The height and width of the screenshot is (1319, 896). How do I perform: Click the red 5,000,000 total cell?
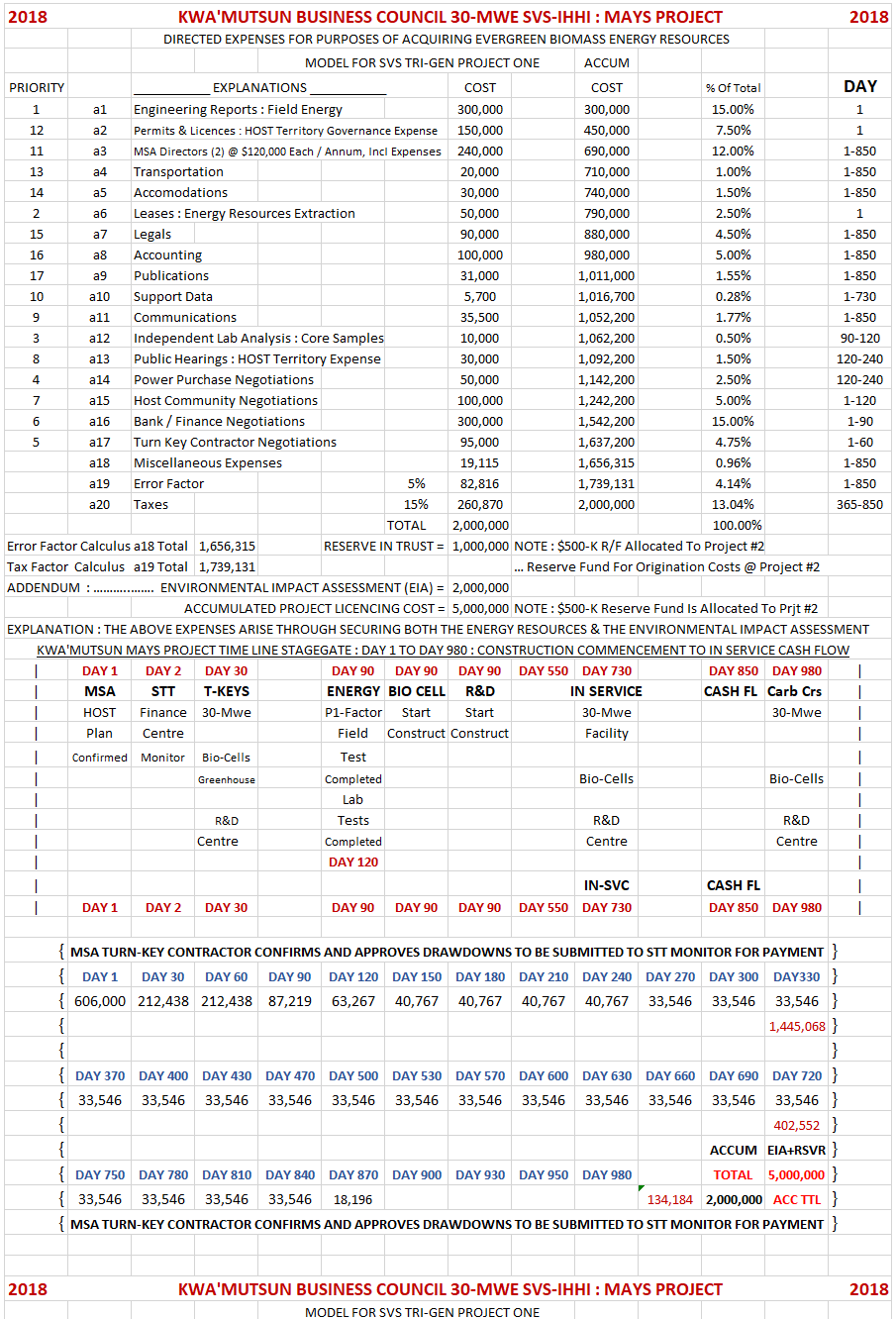click(797, 1174)
